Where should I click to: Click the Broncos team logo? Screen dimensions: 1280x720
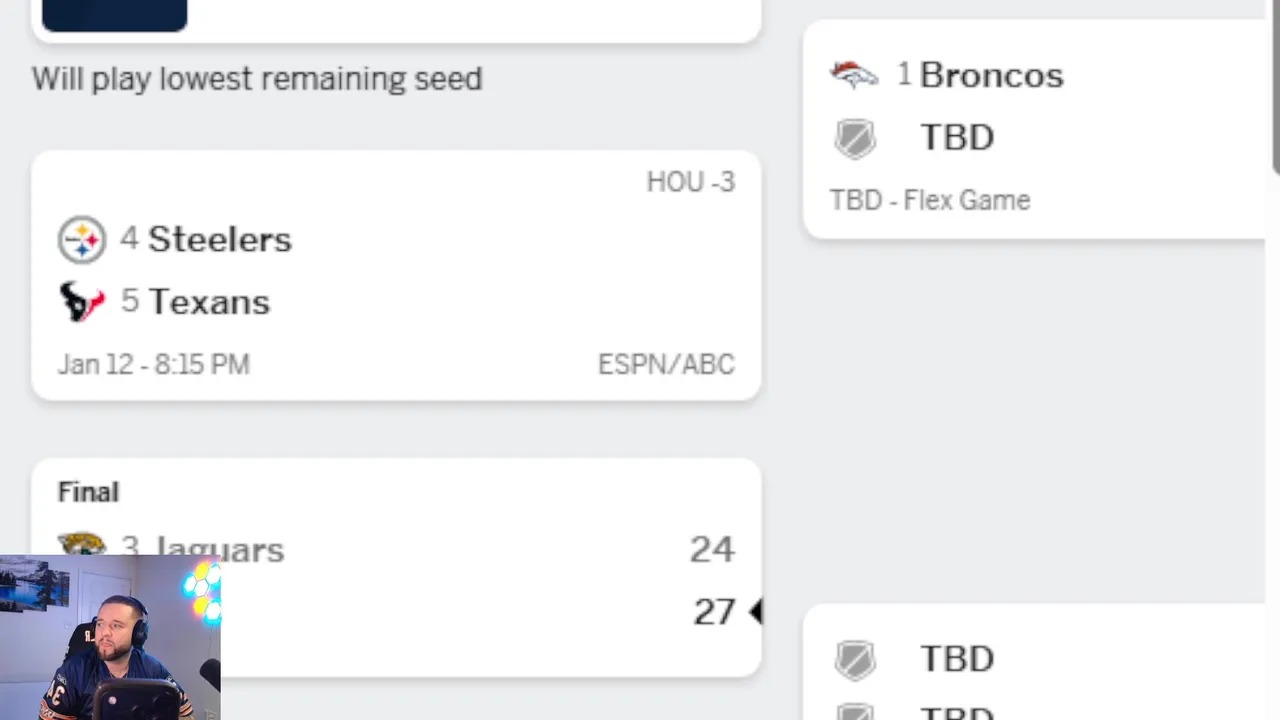point(854,75)
